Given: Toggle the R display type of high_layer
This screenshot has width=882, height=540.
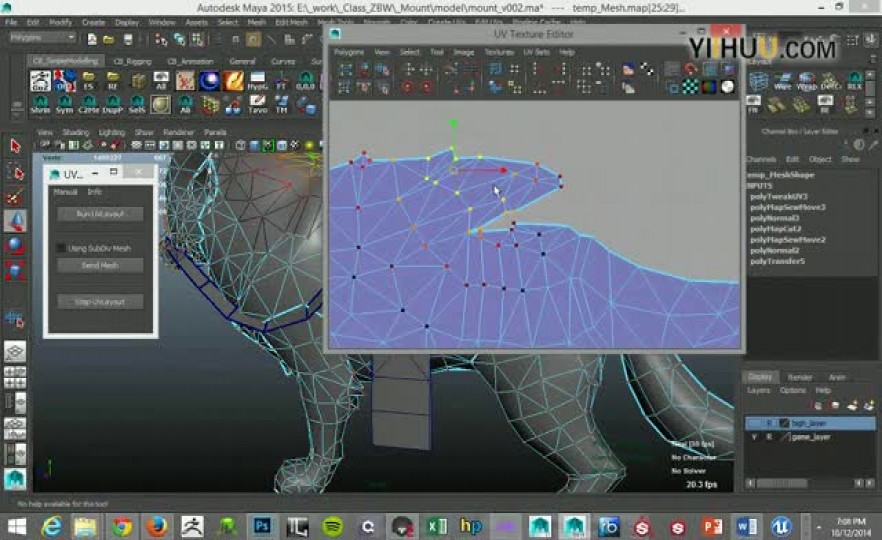Looking at the screenshot, I should point(769,423).
